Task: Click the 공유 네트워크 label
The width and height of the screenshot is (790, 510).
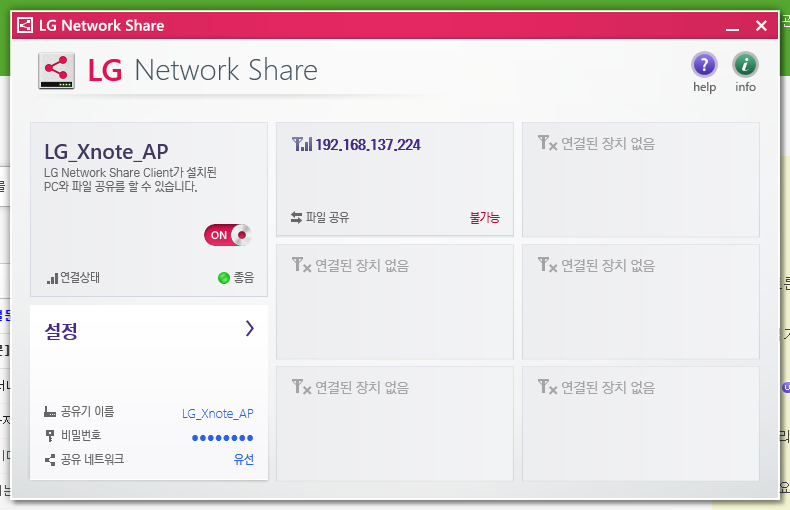Action: (x=93, y=459)
